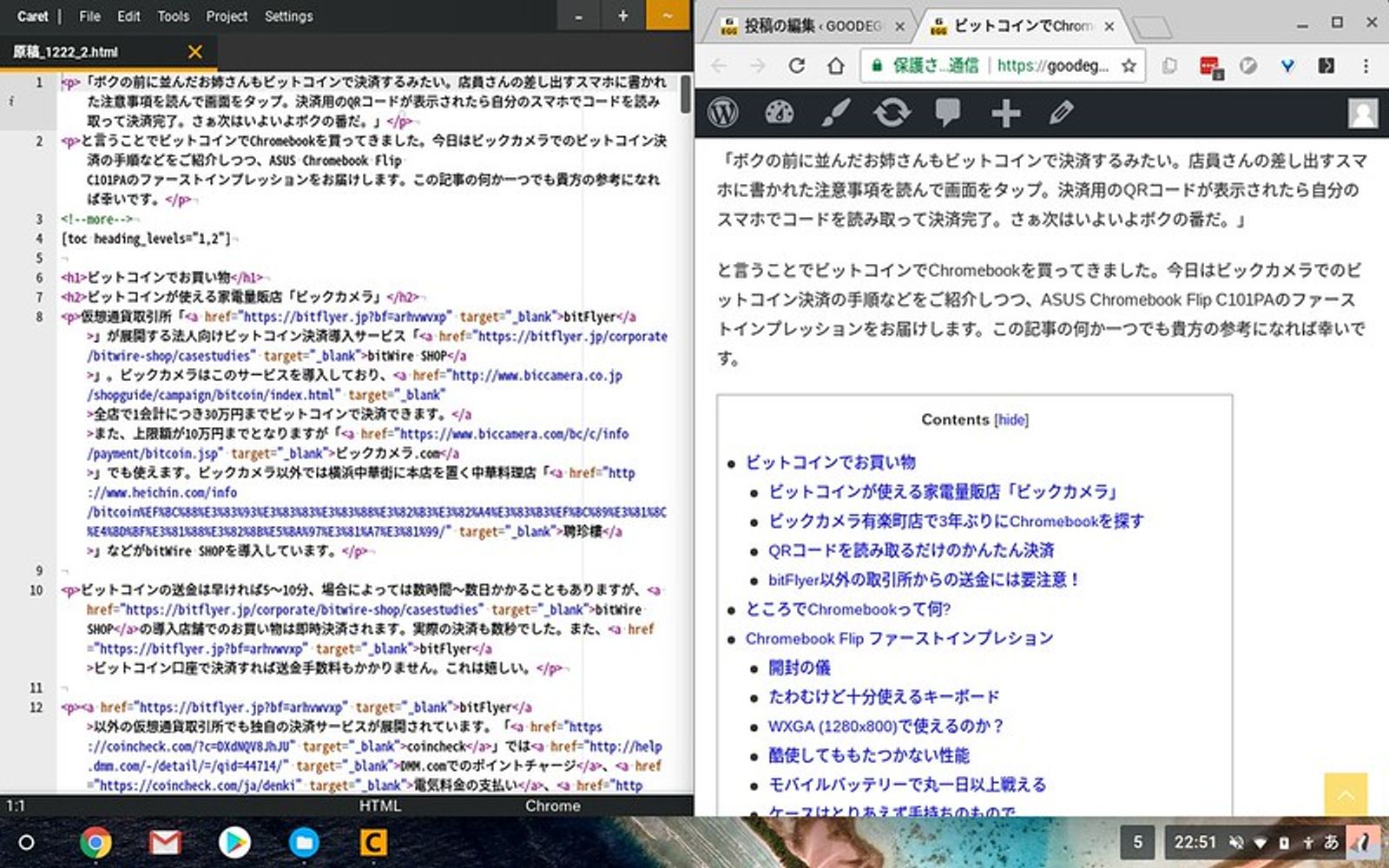1389x868 pixels.
Task: Click the grey round extension icon
Action: [1248, 65]
